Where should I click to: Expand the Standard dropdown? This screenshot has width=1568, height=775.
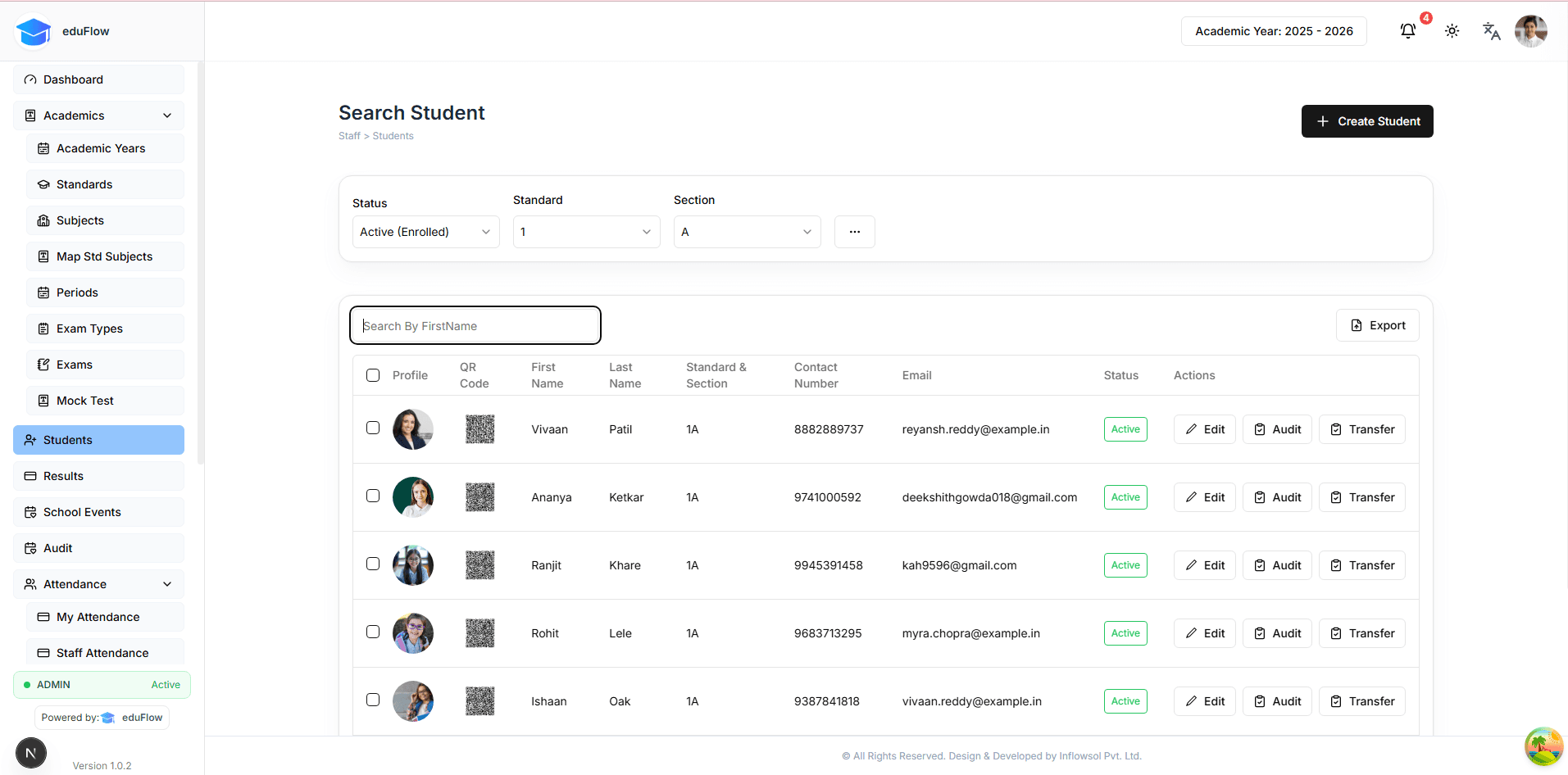click(x=586, y=232)
